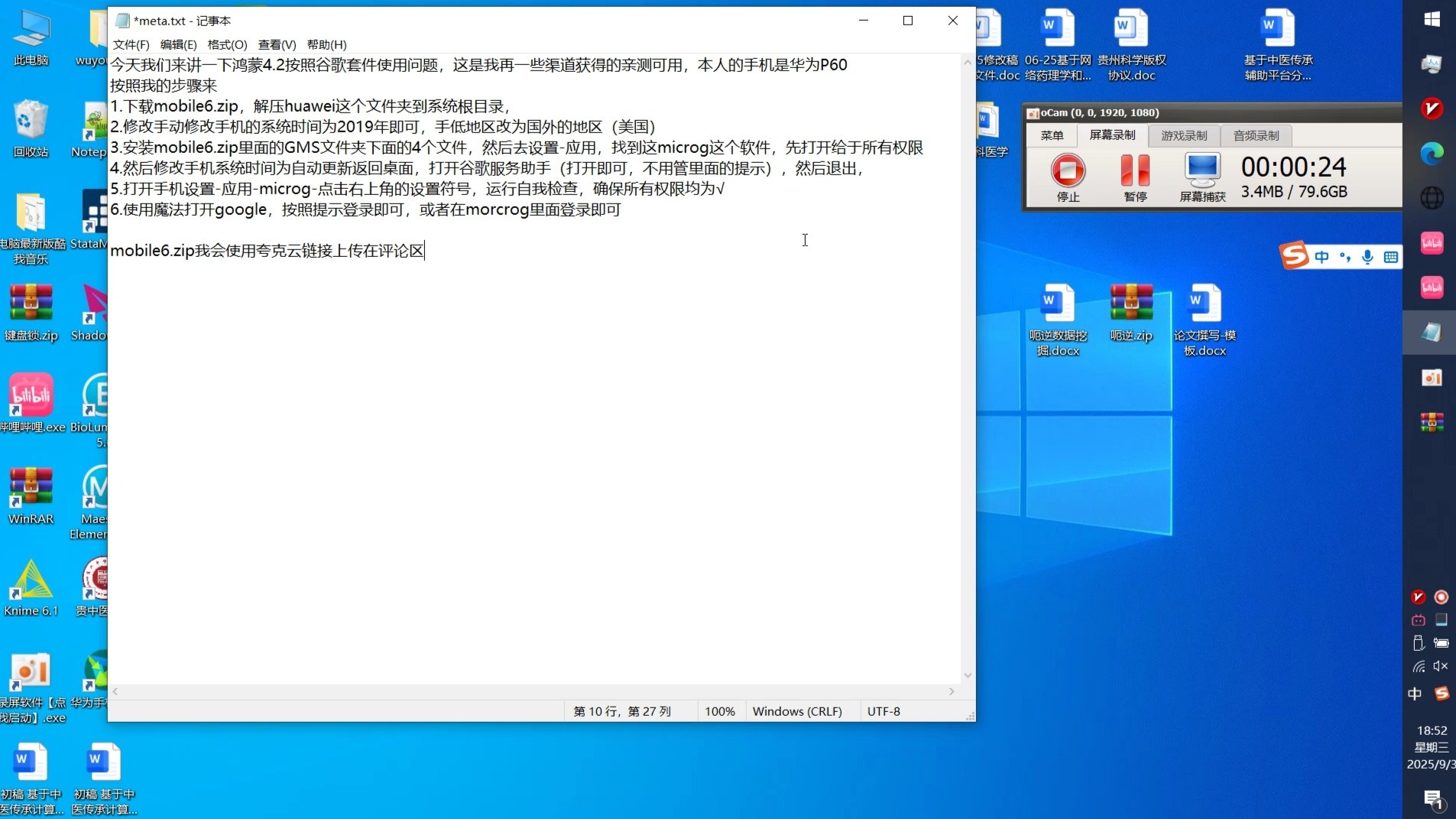
Task: Click the Sogou voice input microphone icon
Action: click(1368, 257)
